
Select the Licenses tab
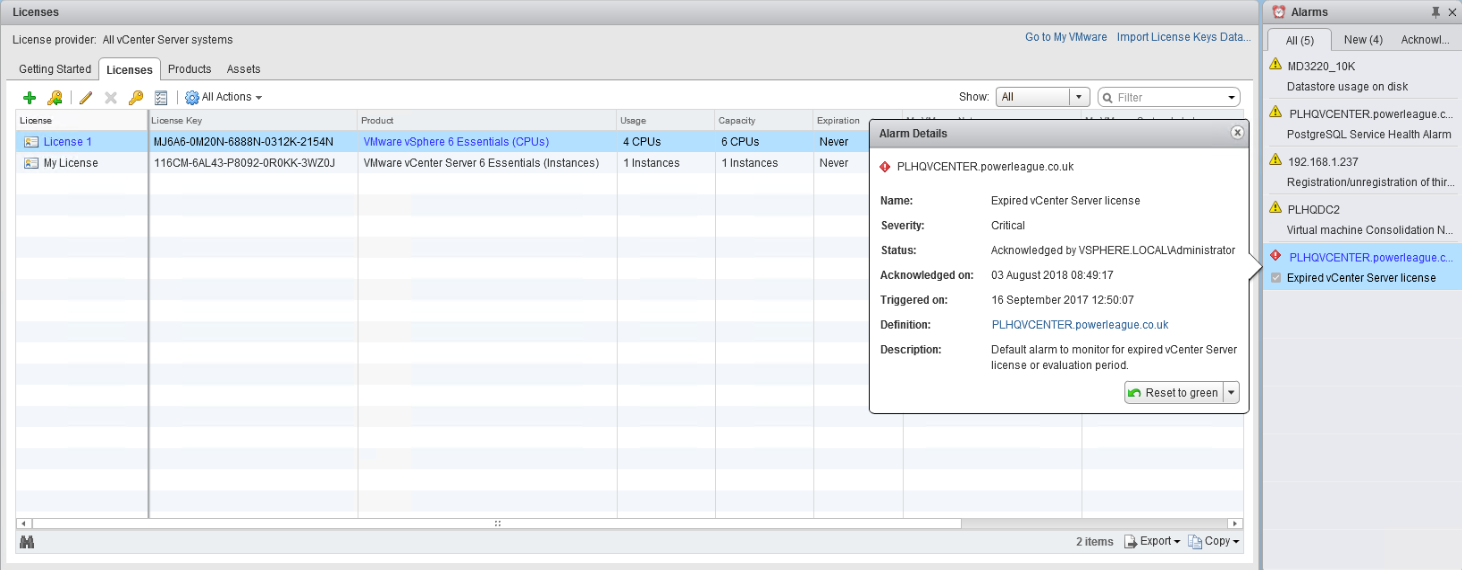point(129,69)
